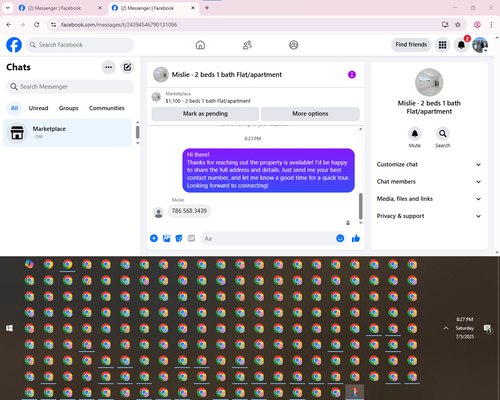The width and height of the screenshot is (500, 400).
Task: Open more actions plus icon in composer
Action: tap(154, 238)
